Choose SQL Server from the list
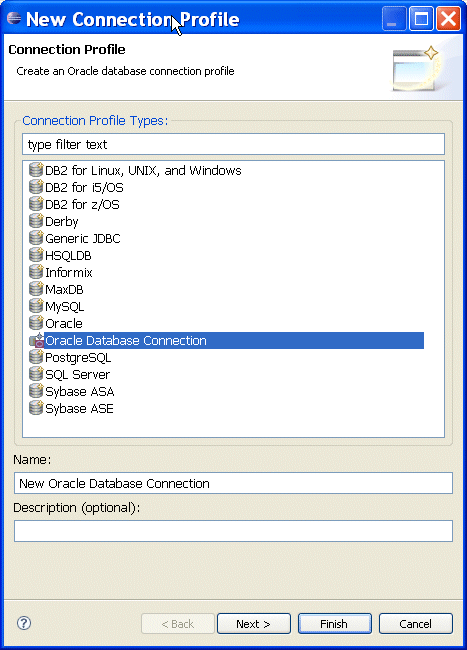This screenshot has width=467, height=650. click(x=77, y=374)
